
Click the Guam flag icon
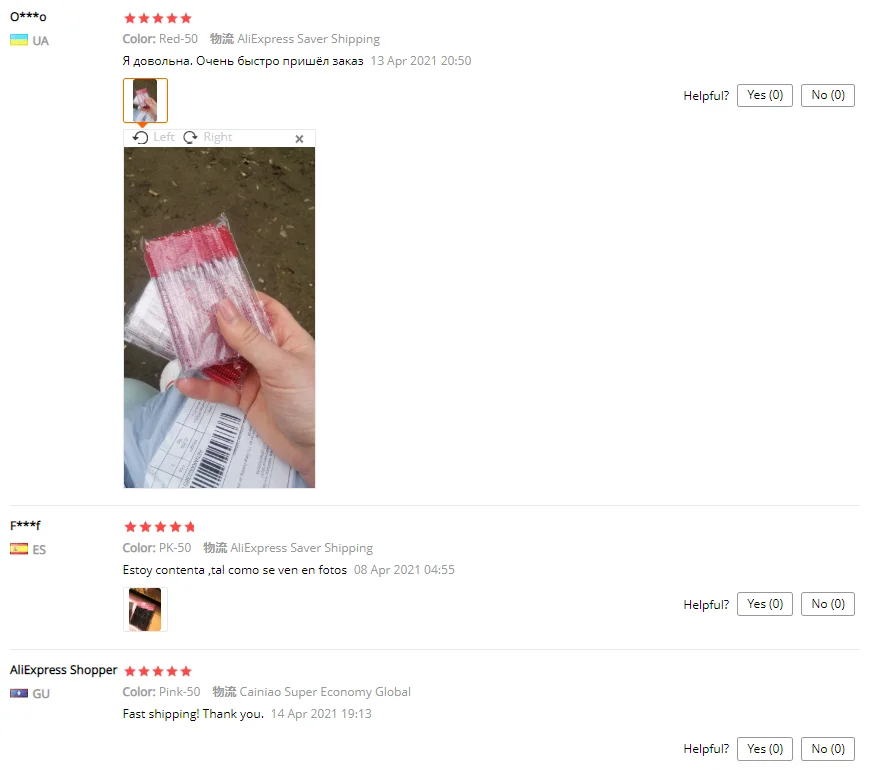tap(19, 693)
